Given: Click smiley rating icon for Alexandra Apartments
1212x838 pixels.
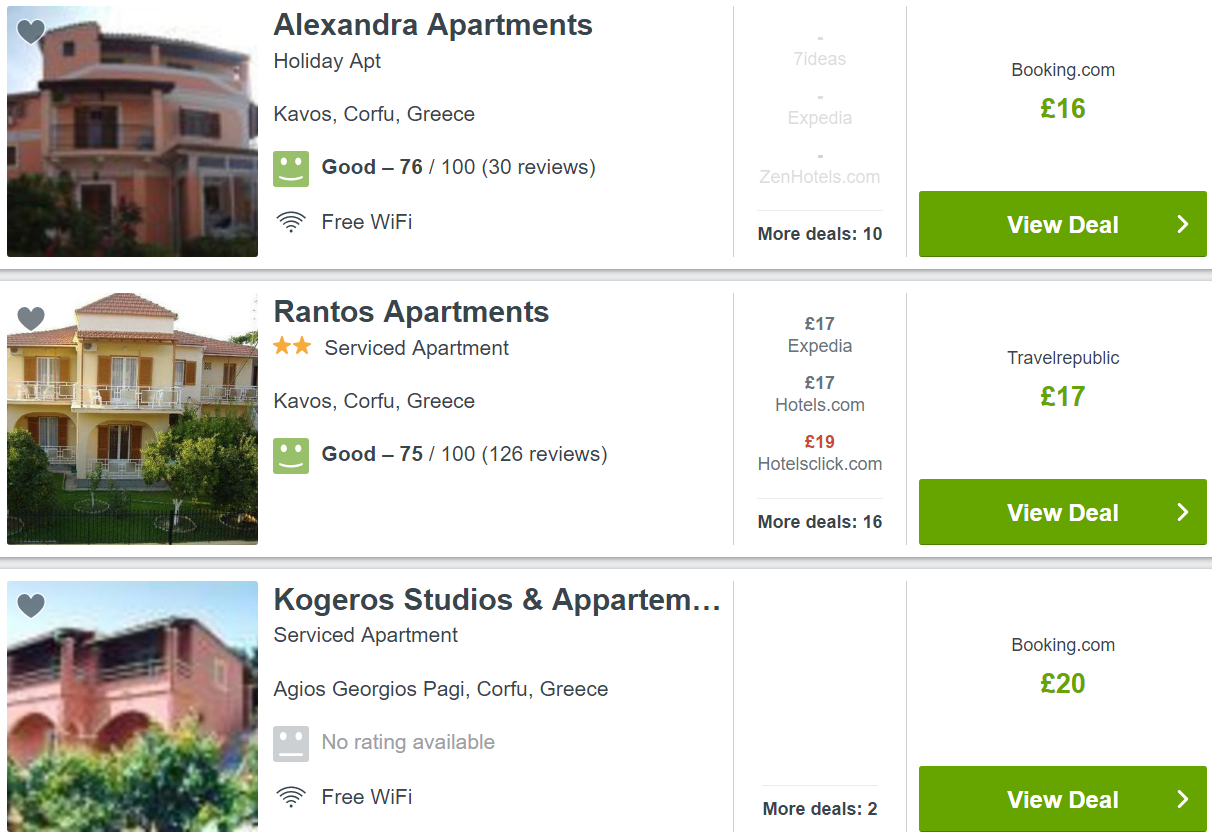Looking at the screenshot, I should coord(291,168).
